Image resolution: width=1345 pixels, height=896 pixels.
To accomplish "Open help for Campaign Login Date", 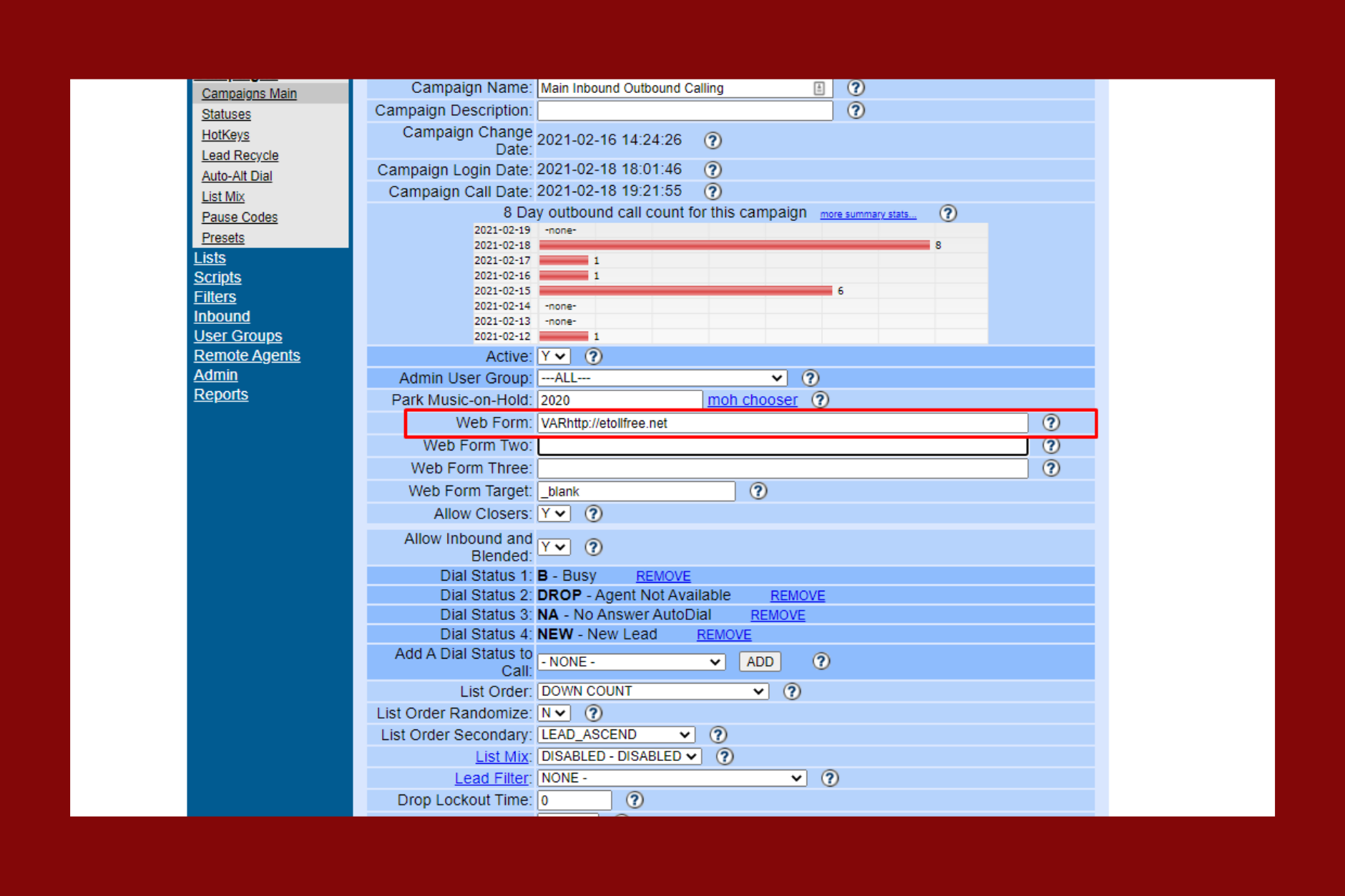I will click(x=713, y=169).
